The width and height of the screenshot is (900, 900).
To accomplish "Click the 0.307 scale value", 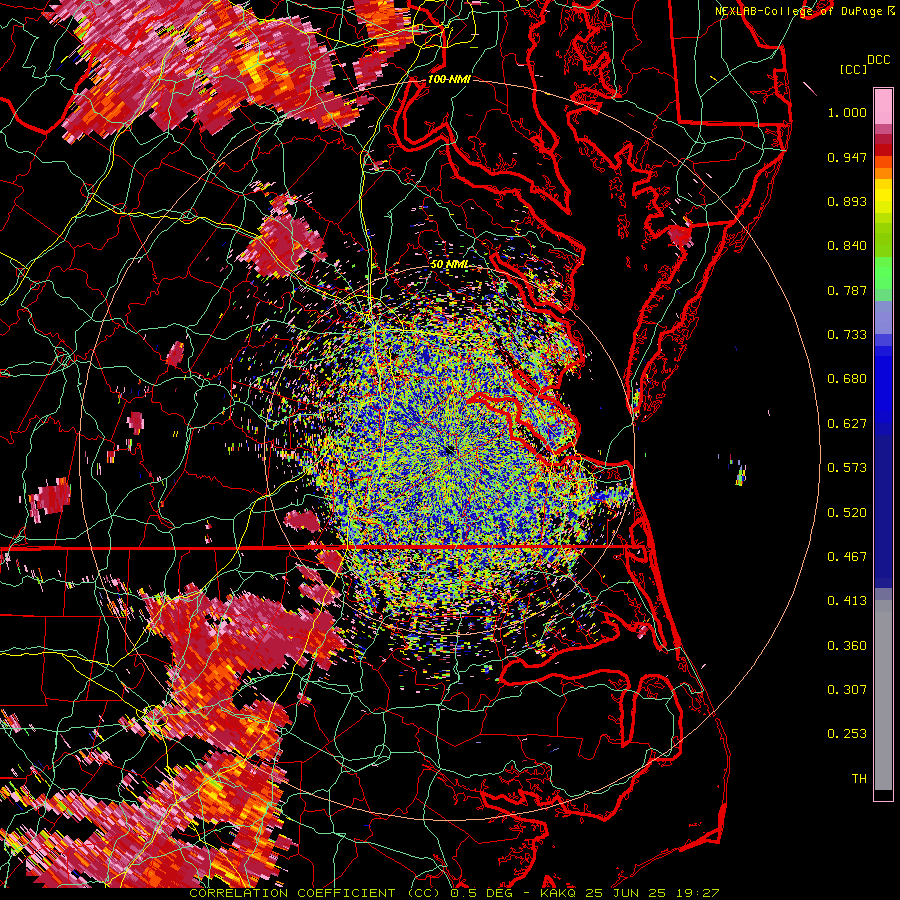I will 847,690.
